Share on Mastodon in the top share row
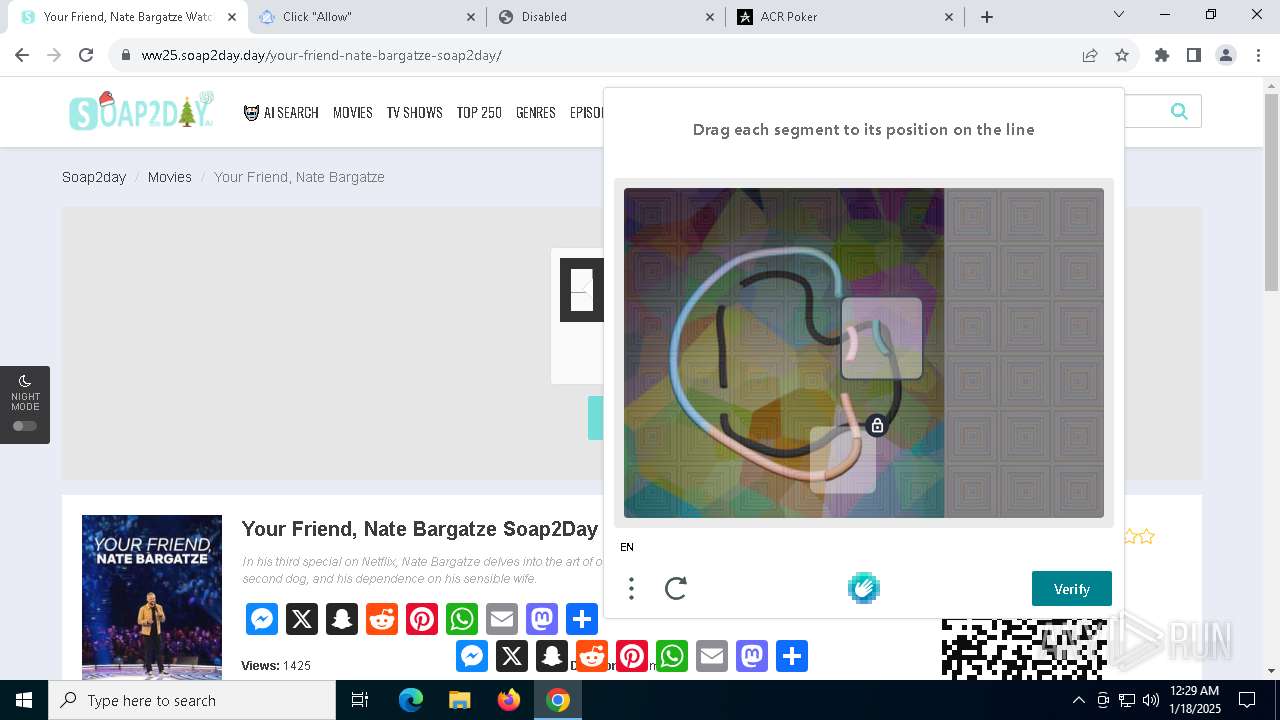 542,619
